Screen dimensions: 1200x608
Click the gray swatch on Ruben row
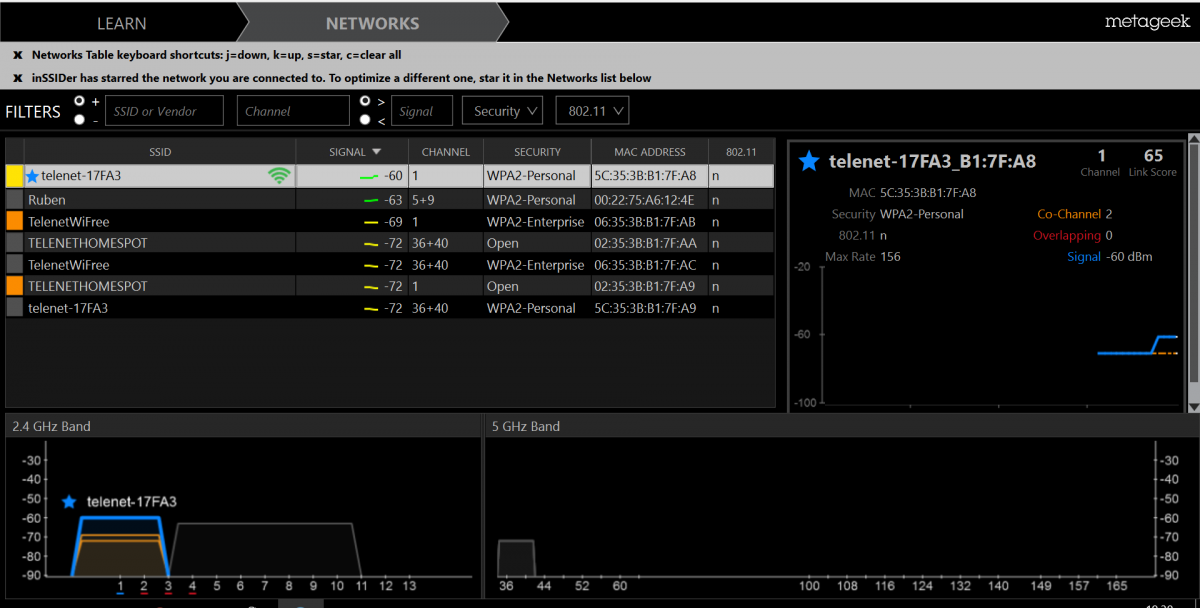pyautogui.click(x=14, y=200)
